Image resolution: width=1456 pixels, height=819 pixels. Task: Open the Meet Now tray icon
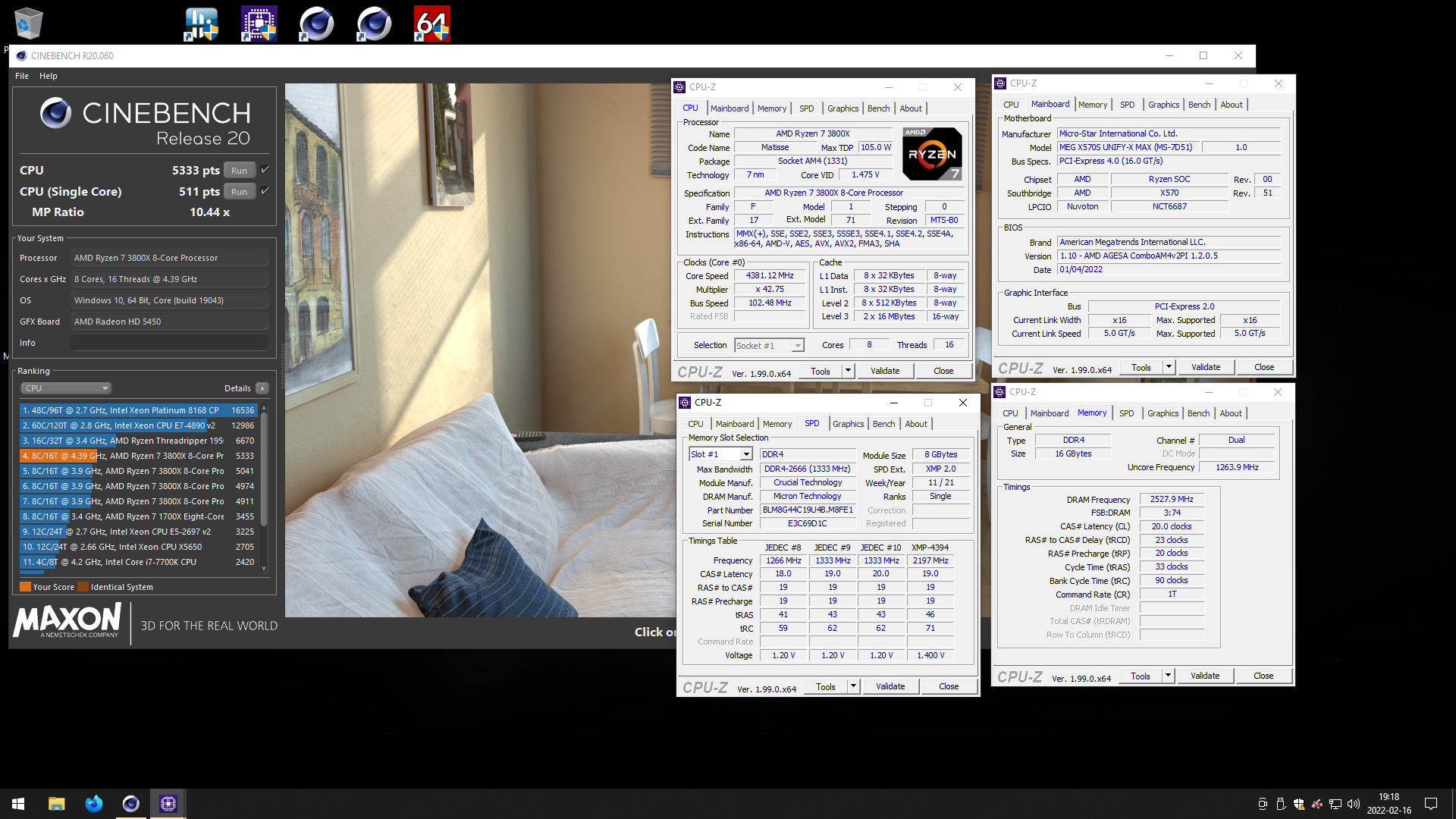click(1263, 804)
